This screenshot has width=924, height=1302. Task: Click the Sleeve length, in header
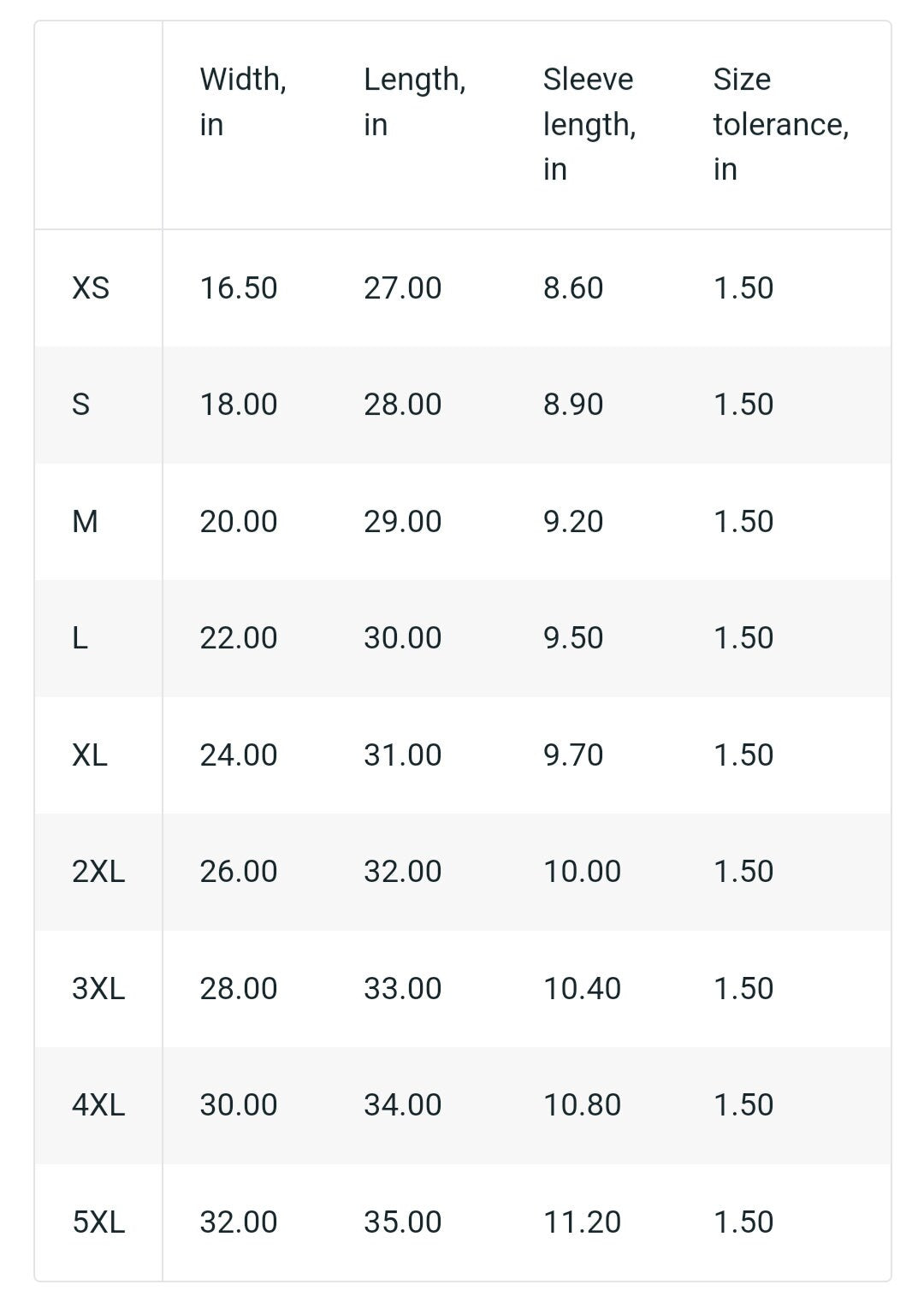tap(589, 124)
